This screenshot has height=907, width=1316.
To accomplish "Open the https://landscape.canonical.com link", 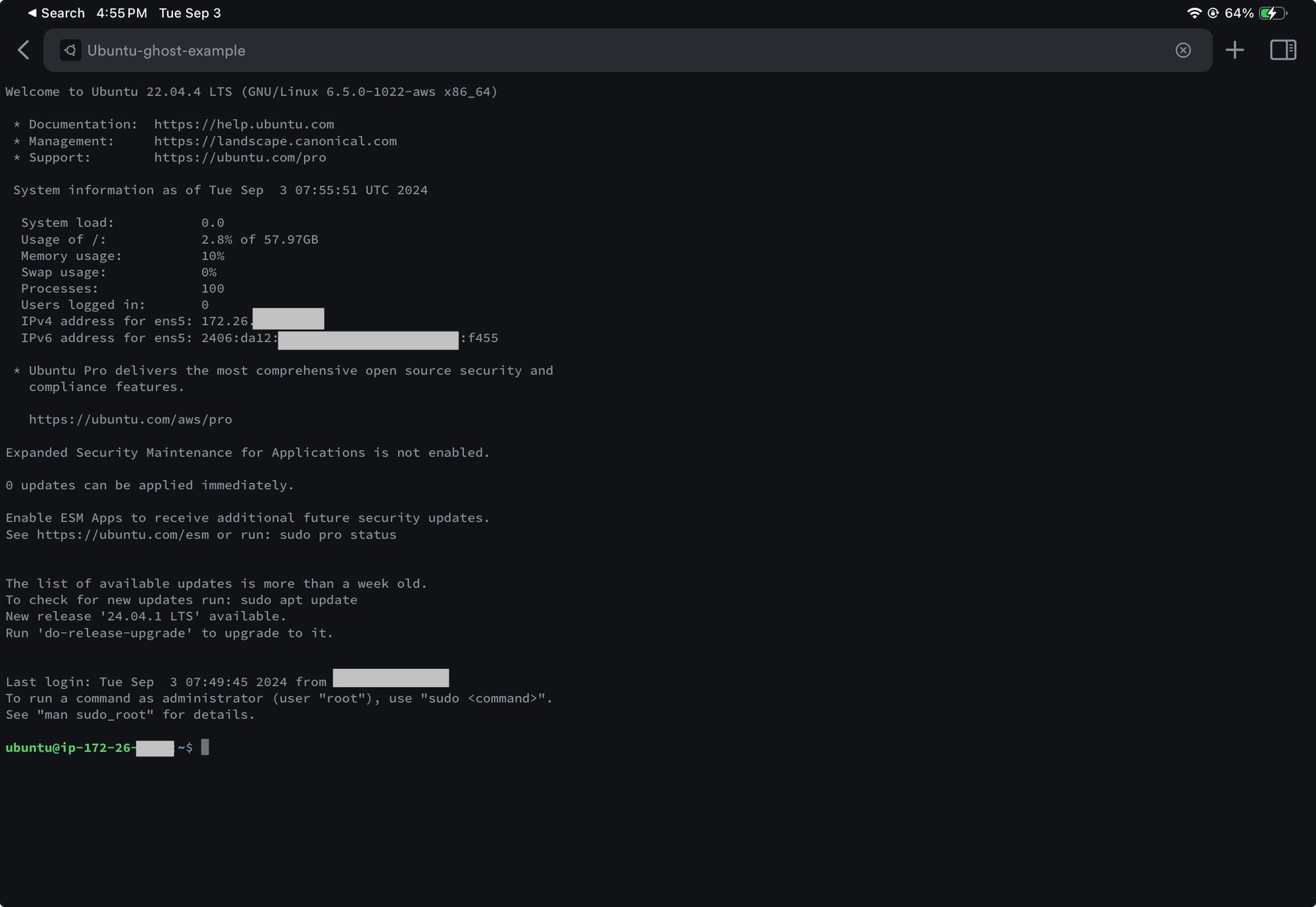I will click(x=275, y=141).
